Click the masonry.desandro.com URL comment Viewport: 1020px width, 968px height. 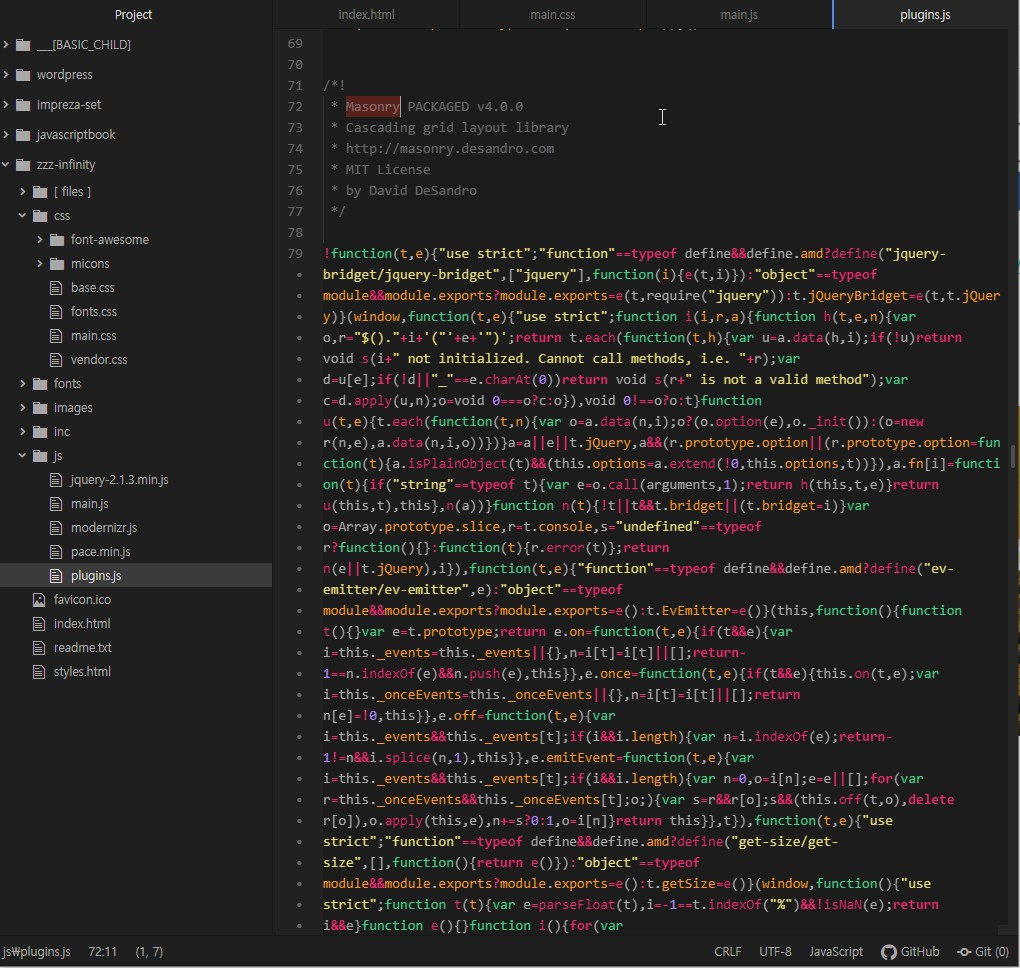point(450,148)
